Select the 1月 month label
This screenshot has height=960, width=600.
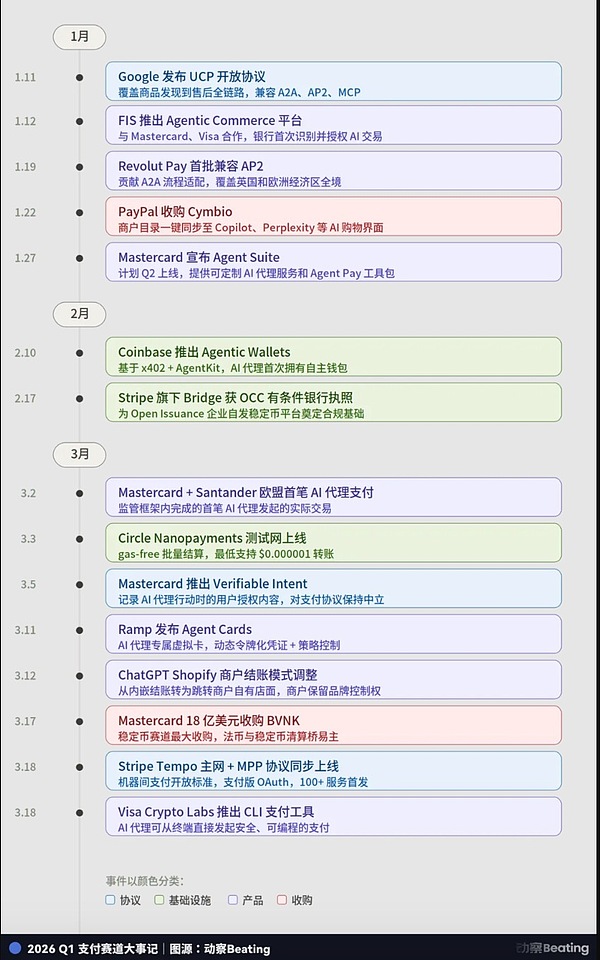click(x=80, y=37)
